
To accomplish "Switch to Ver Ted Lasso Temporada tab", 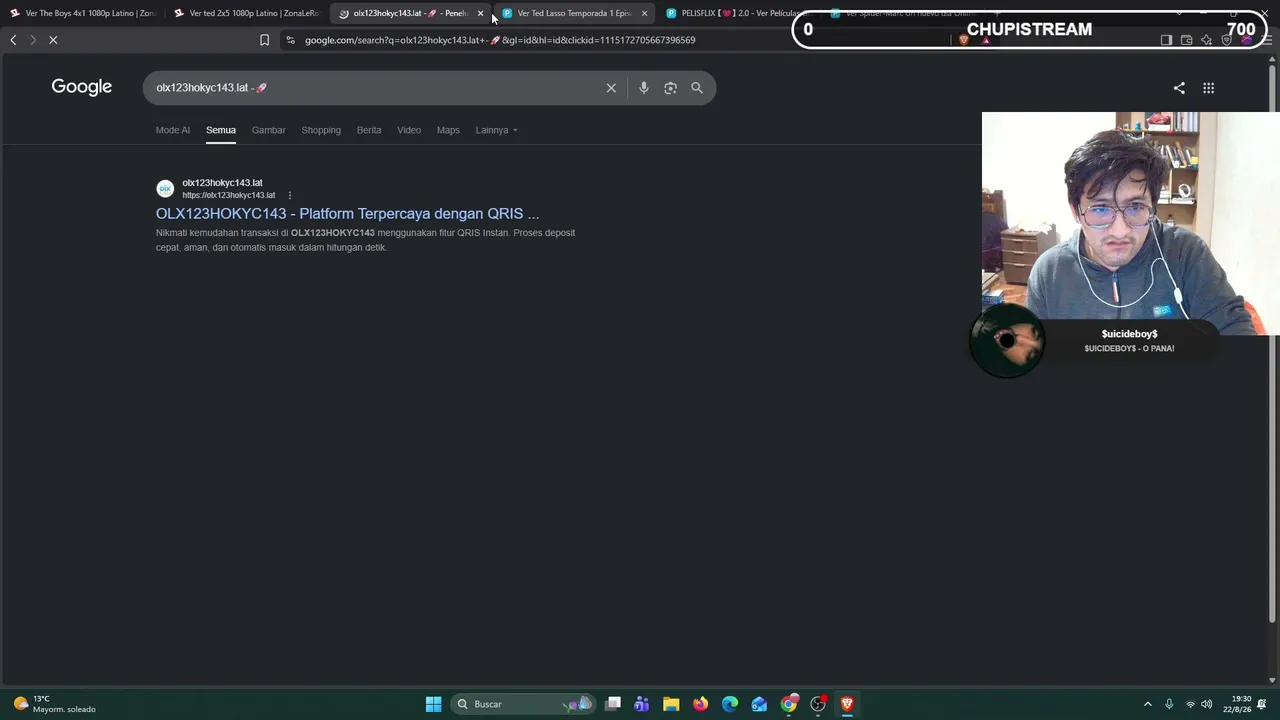I will coord(575,13).
